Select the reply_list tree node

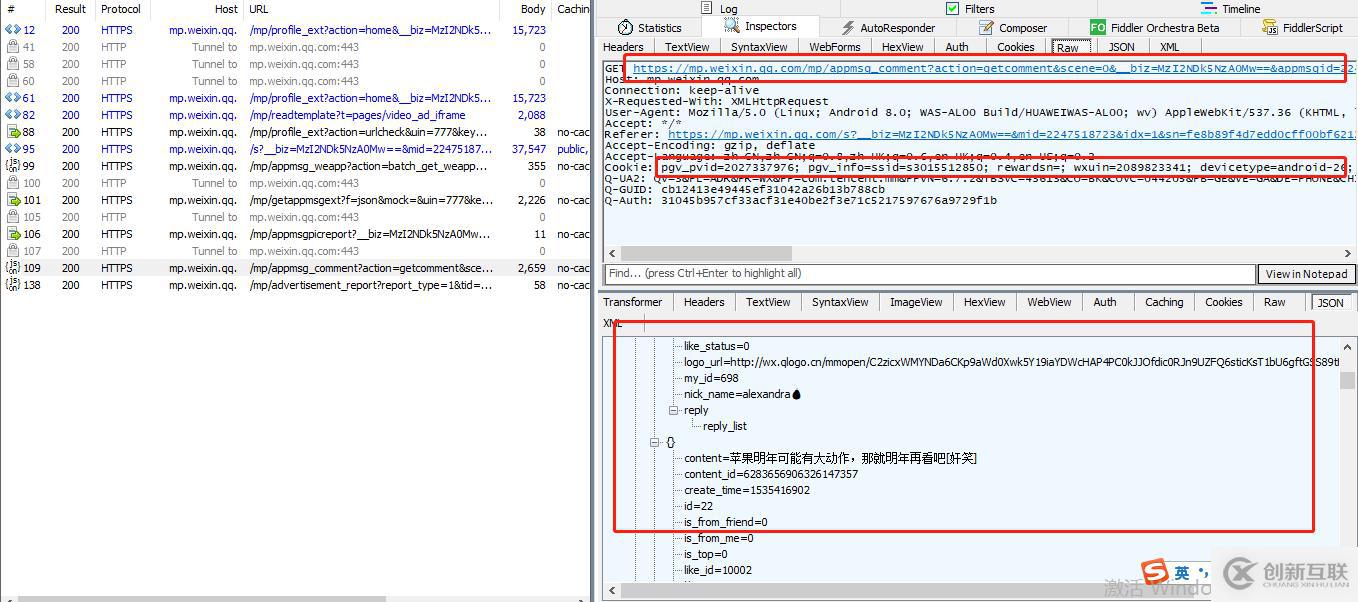click(725, 426)
